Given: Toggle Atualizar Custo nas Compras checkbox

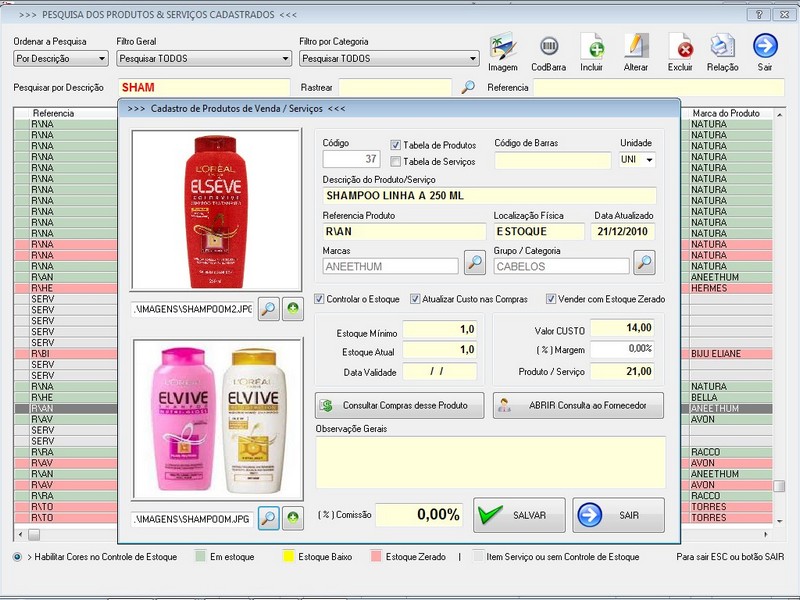Looking at the screenshot, I should pyautogui.click(x=415, y=299).
